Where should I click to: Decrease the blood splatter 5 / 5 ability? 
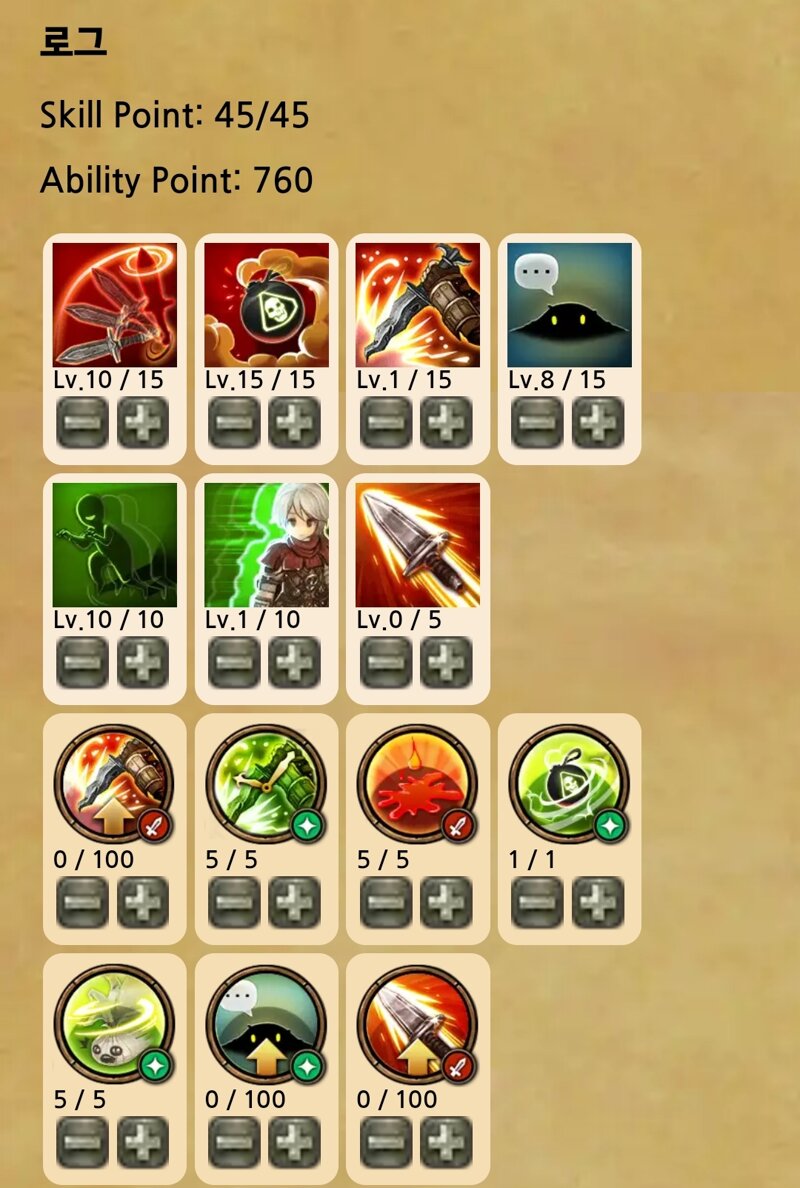[x=386, y=902]
